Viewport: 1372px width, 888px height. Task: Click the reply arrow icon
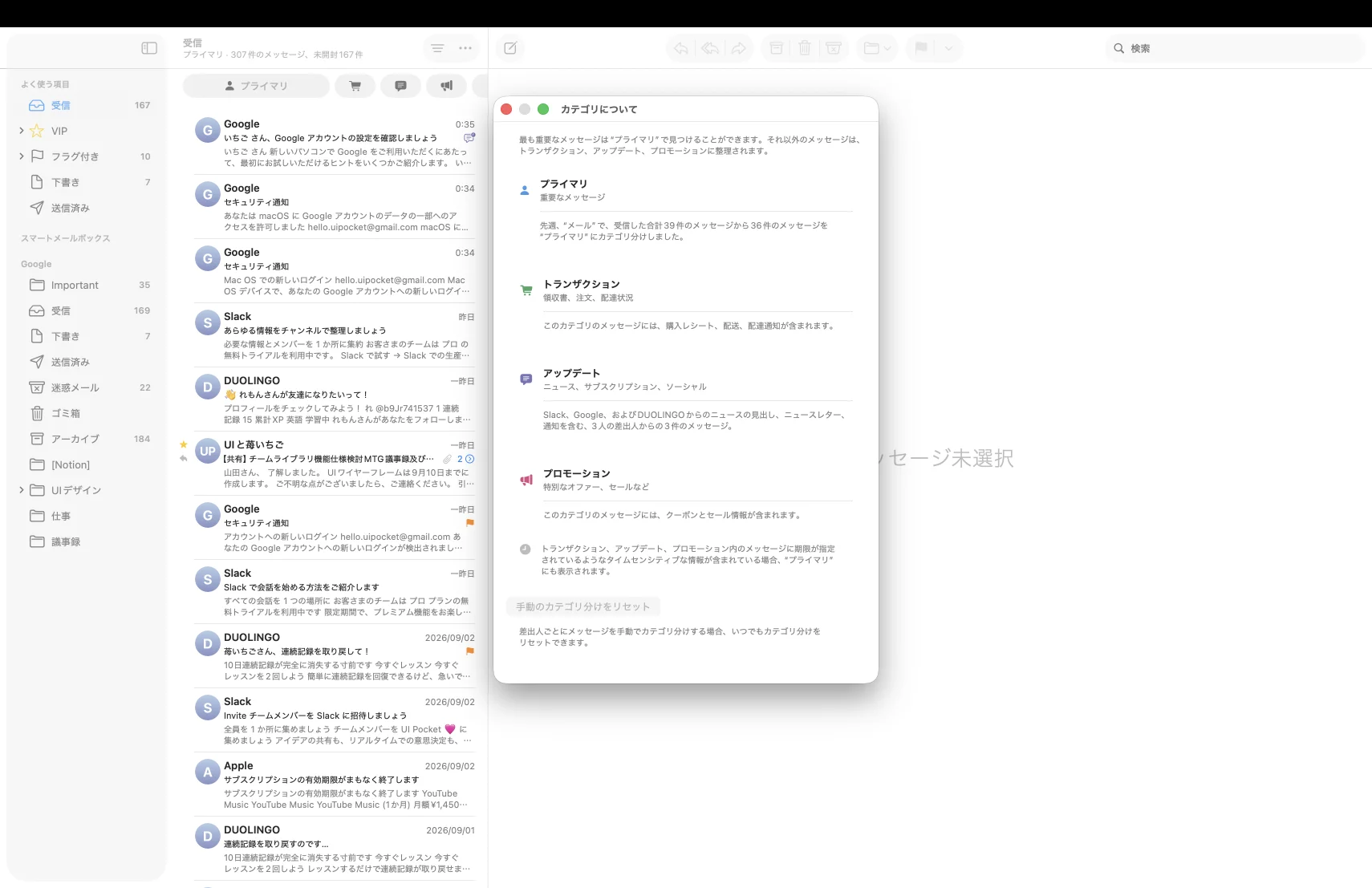click(x=681, y=48)
